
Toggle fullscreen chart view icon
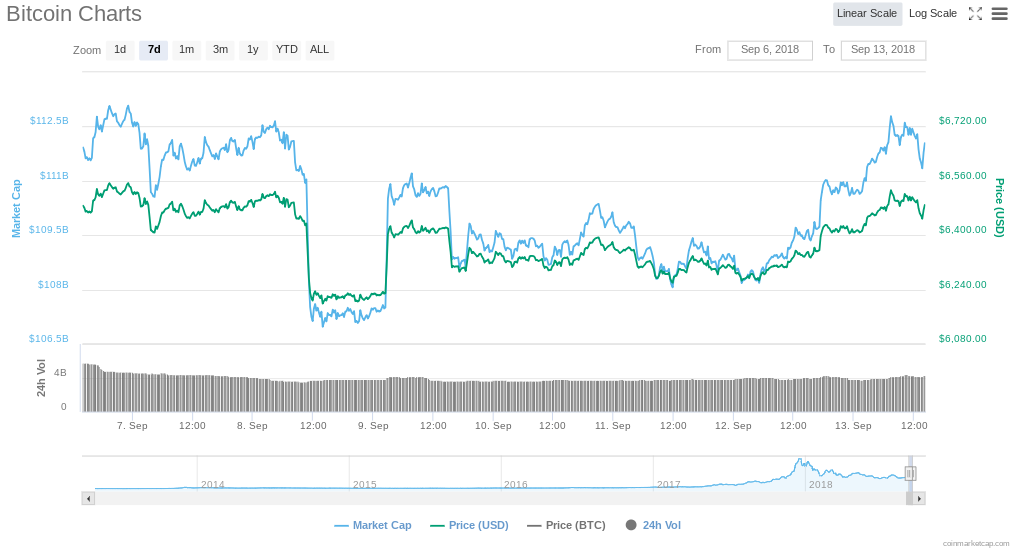(x=975, y=14)
